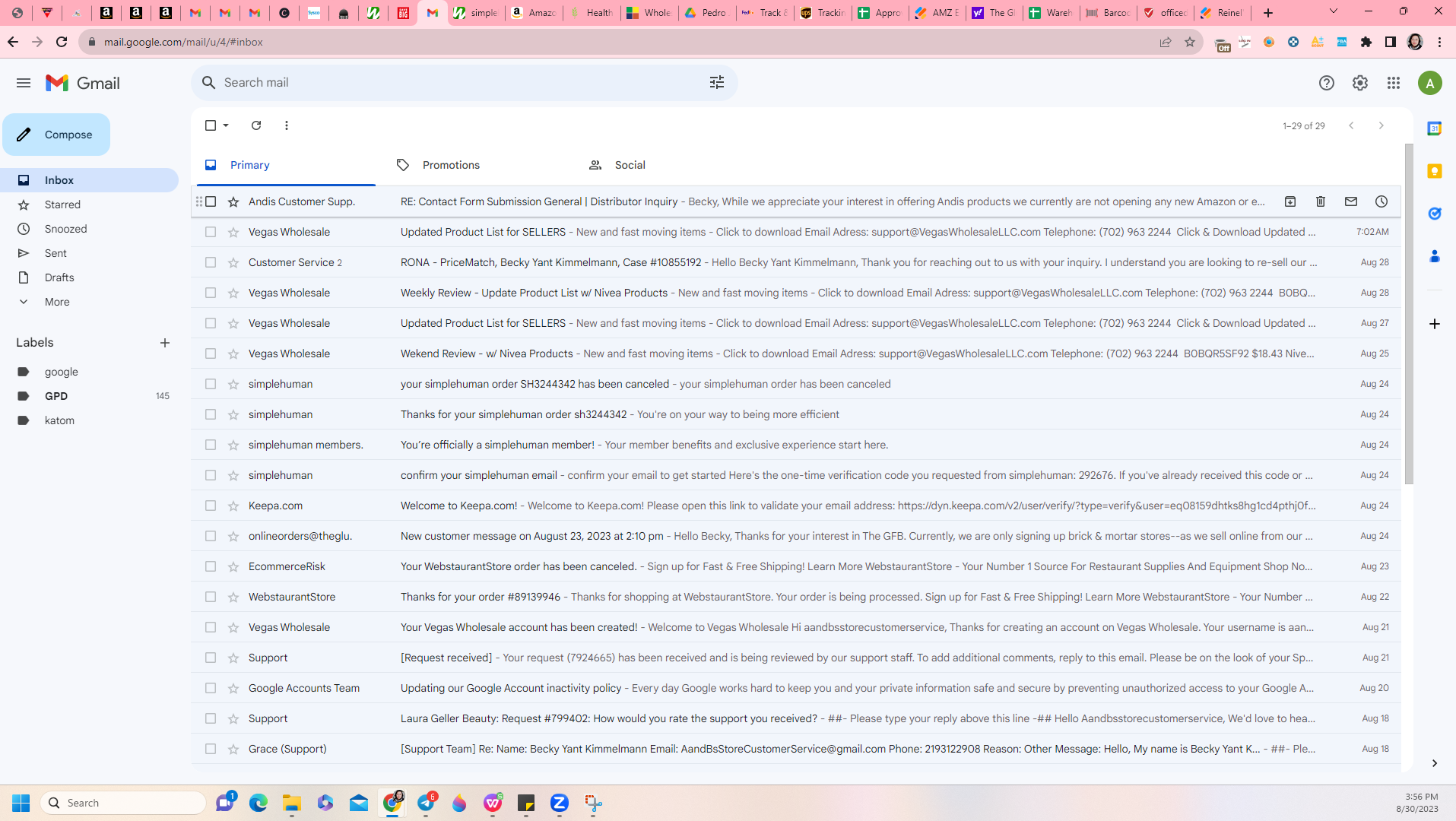Check the EcommerceRisk email checkbox
Viewport: 1456px width, 821px height.
click(211, 566)
